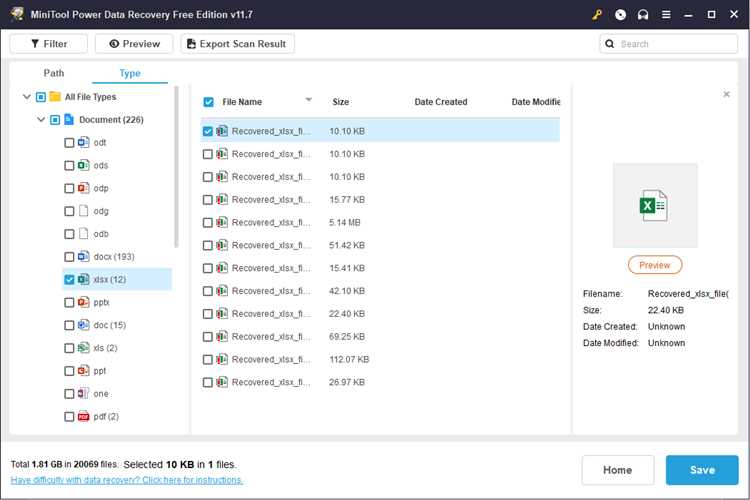Click the doc file type icon

84,325
